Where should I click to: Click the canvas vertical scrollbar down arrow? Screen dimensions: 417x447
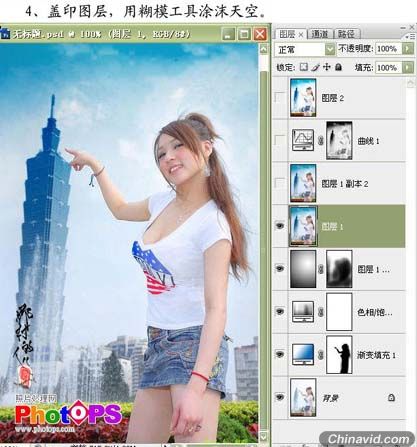(x=263, y=436)
